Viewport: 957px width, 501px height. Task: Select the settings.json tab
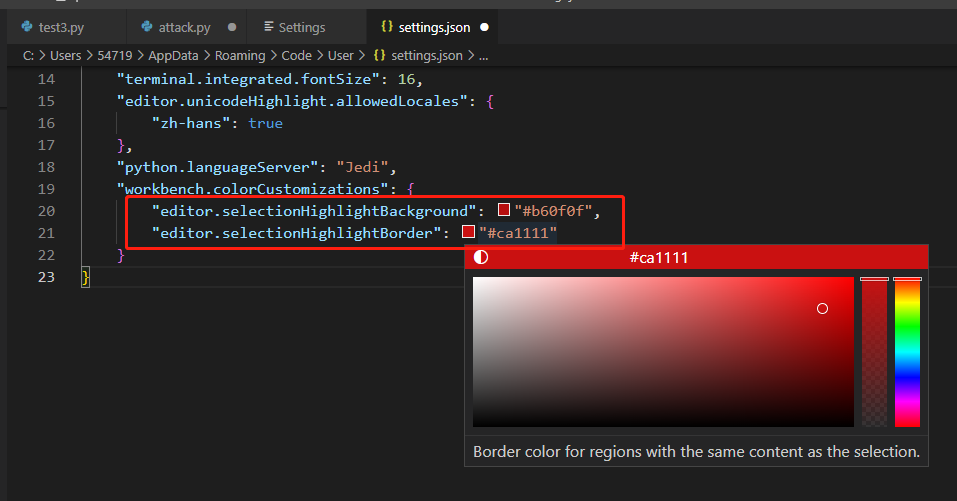point(432,27)
